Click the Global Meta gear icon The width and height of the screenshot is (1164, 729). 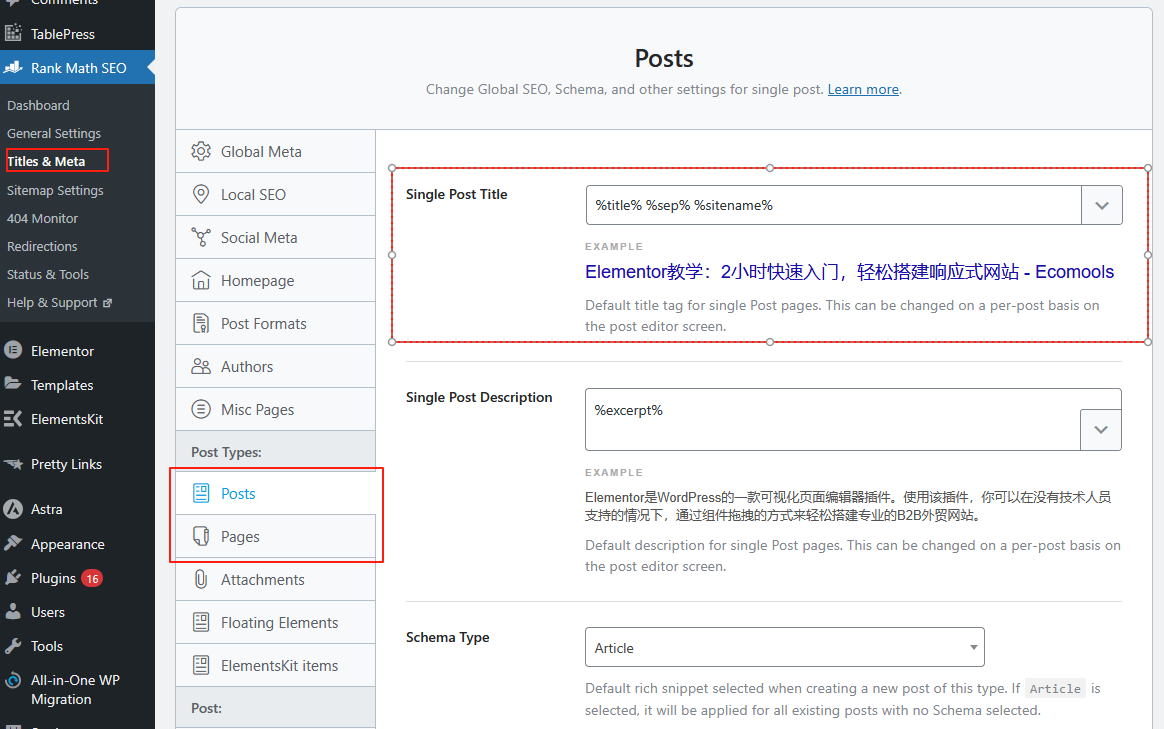pos(201,152)
